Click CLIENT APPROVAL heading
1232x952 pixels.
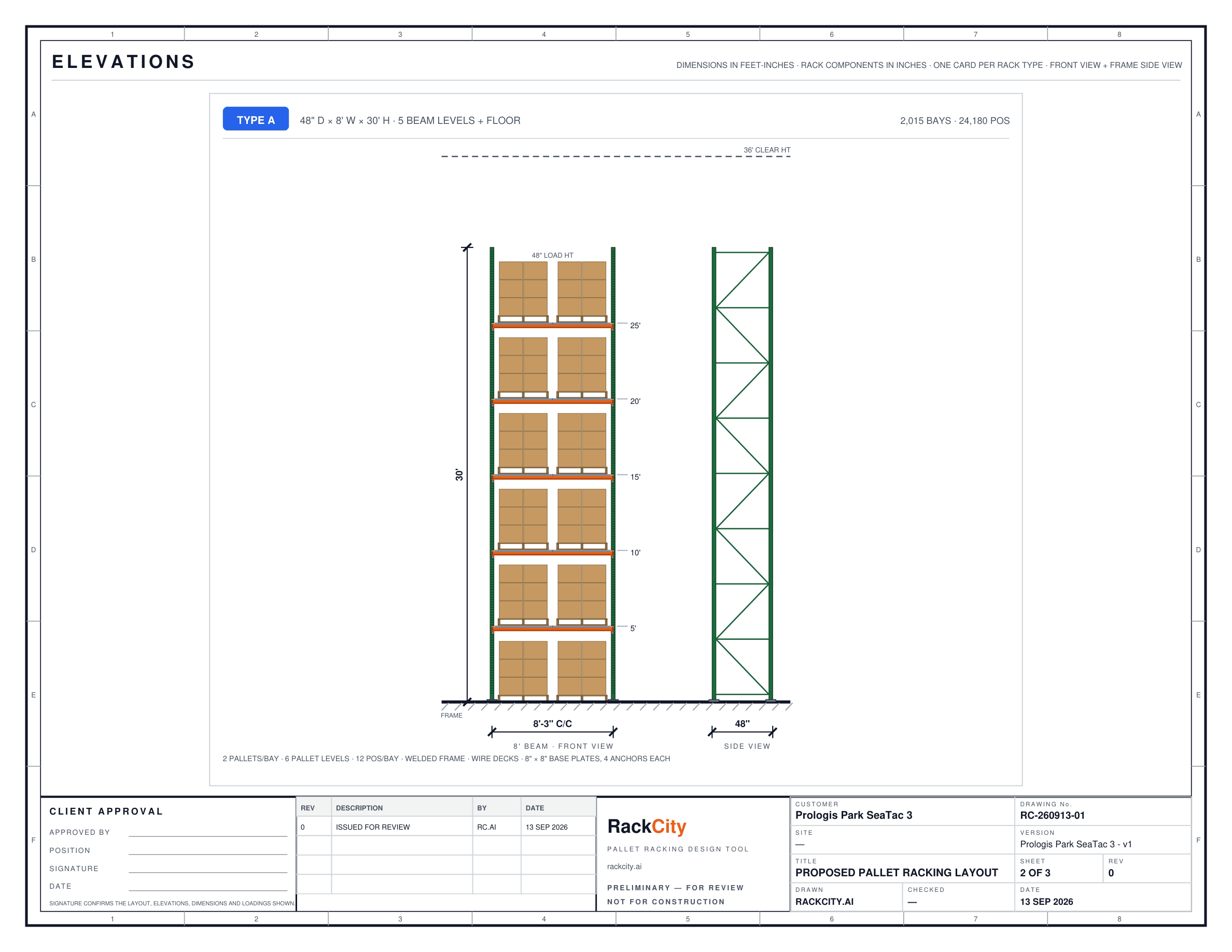(x=106, y=811)
